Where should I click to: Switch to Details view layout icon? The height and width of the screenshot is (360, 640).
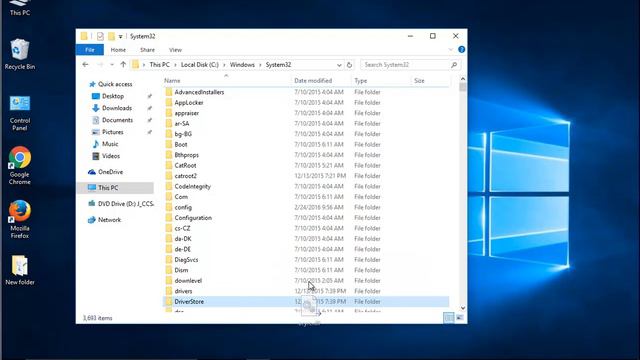(449, 318)
